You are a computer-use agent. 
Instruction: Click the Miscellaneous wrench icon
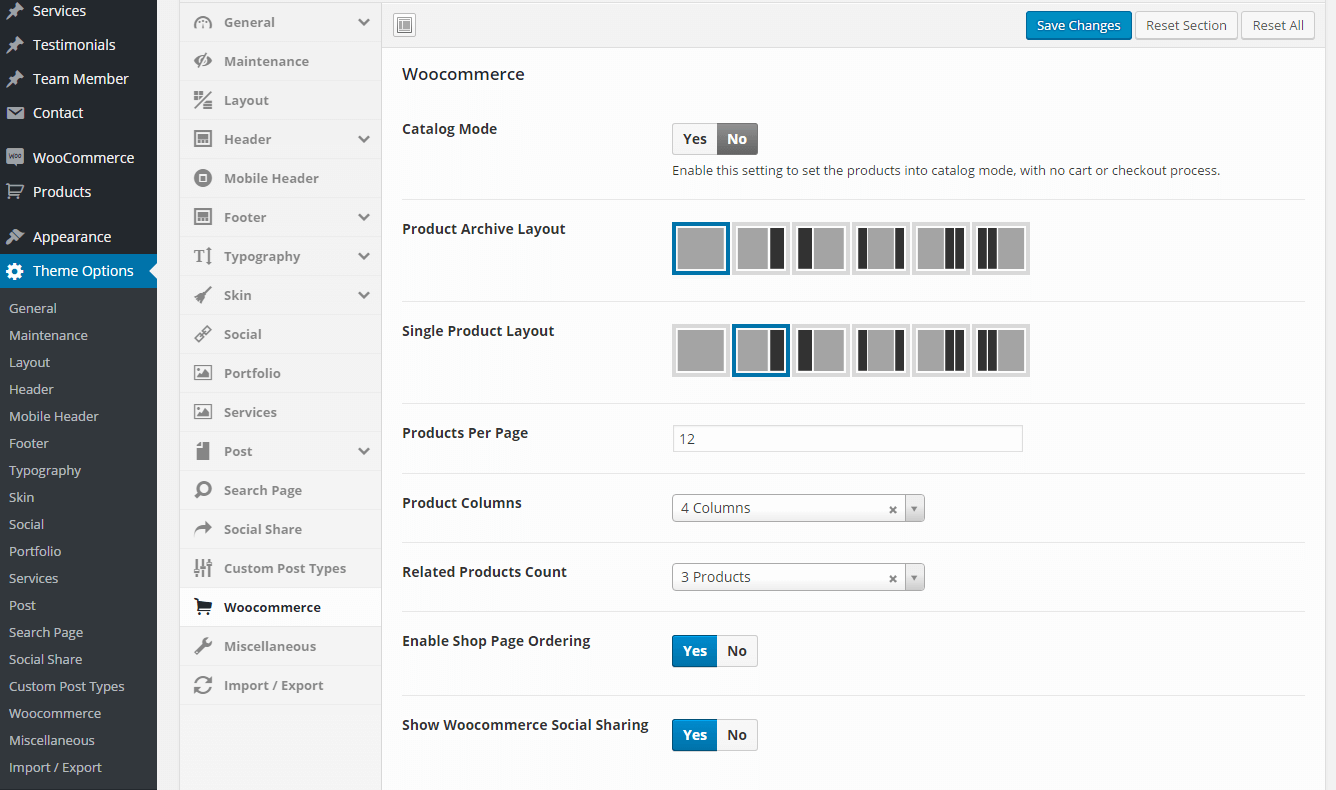click(203, 646)
